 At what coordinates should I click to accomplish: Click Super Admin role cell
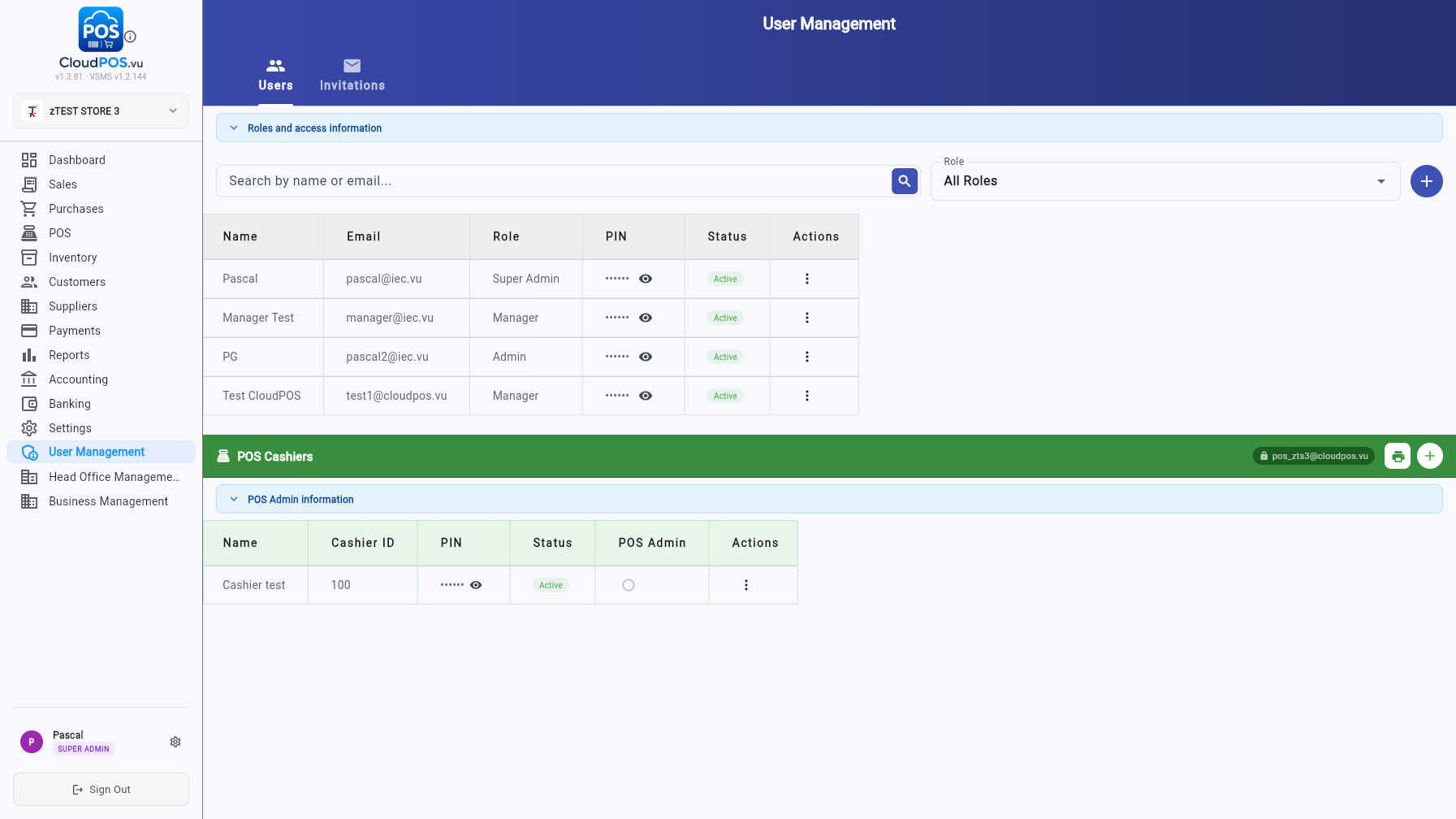click(x=526, y=279)
